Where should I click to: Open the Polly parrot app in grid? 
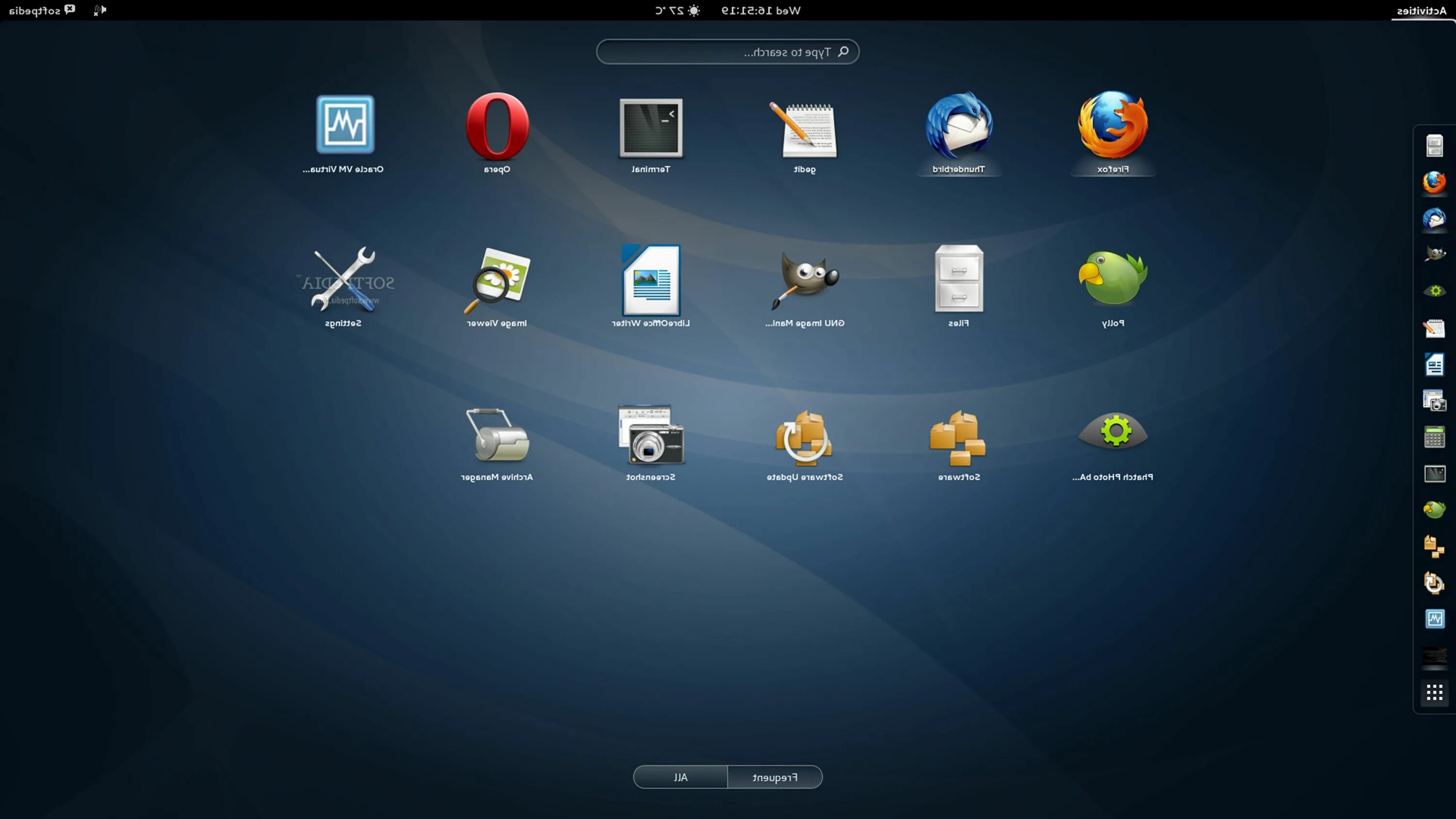click(1112, 287)
